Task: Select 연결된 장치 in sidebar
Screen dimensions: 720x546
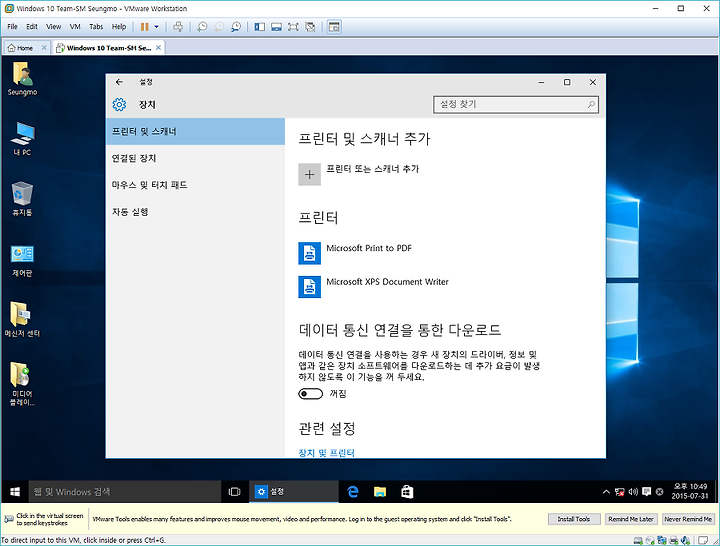Action: [195, 158]
